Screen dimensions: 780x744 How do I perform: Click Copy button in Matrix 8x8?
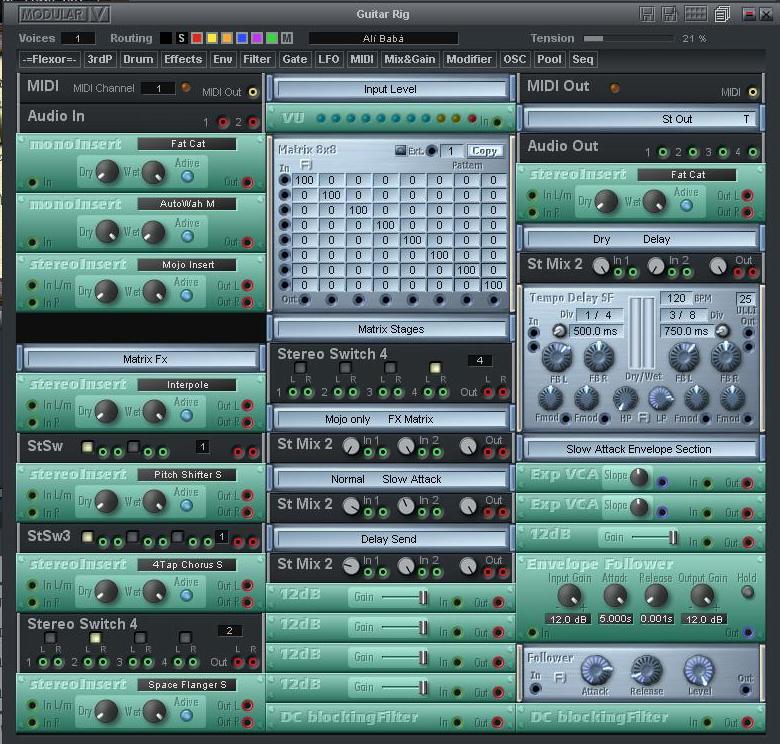pyautogui.click(x=484, y=151)
